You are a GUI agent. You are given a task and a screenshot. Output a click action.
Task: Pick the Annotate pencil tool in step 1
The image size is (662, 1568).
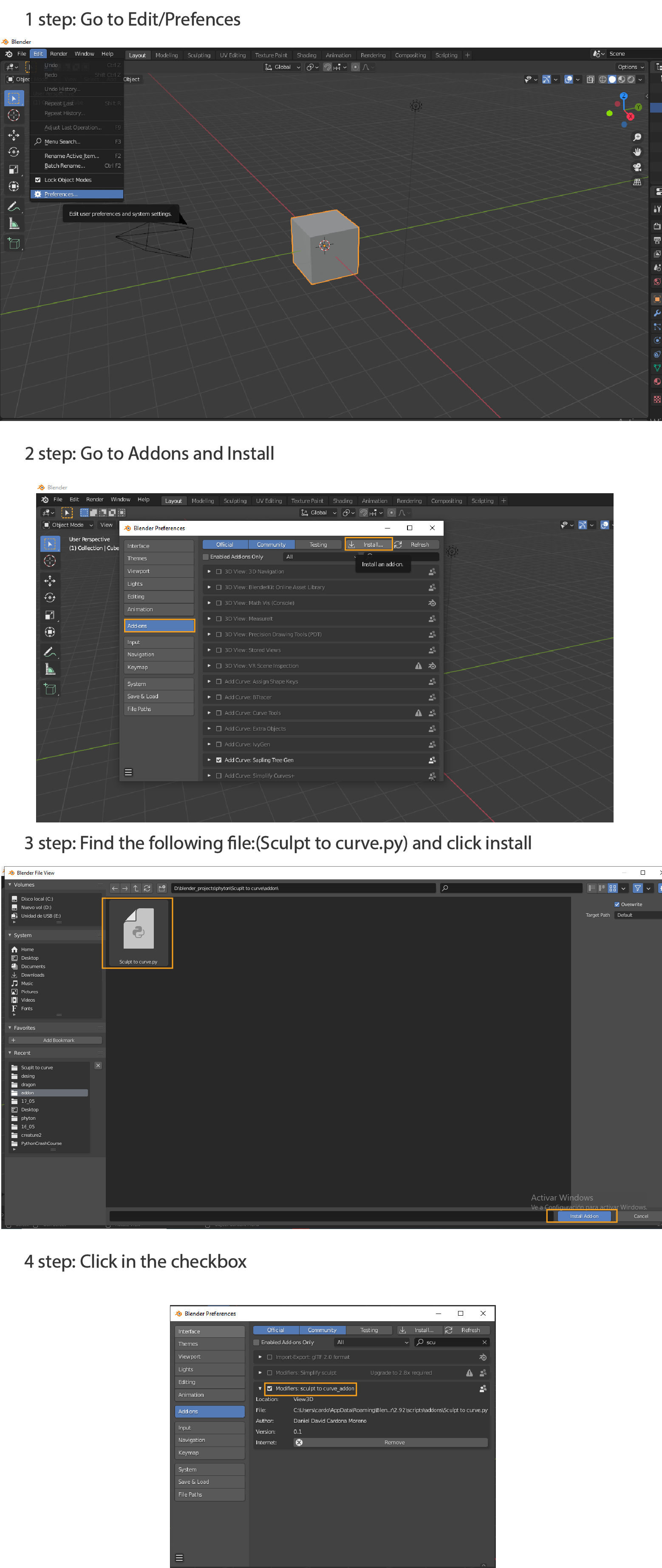(14, 206)
